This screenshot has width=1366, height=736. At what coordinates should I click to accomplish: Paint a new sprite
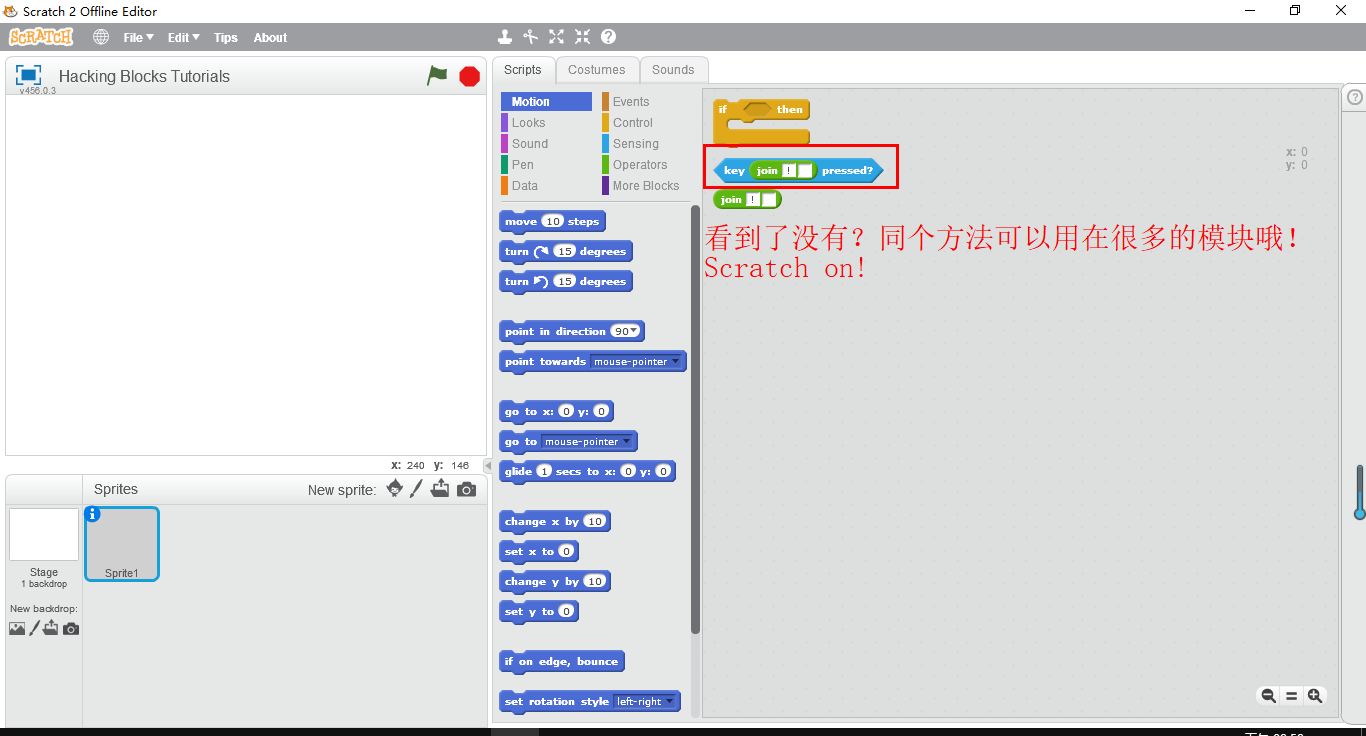[417, 488]
